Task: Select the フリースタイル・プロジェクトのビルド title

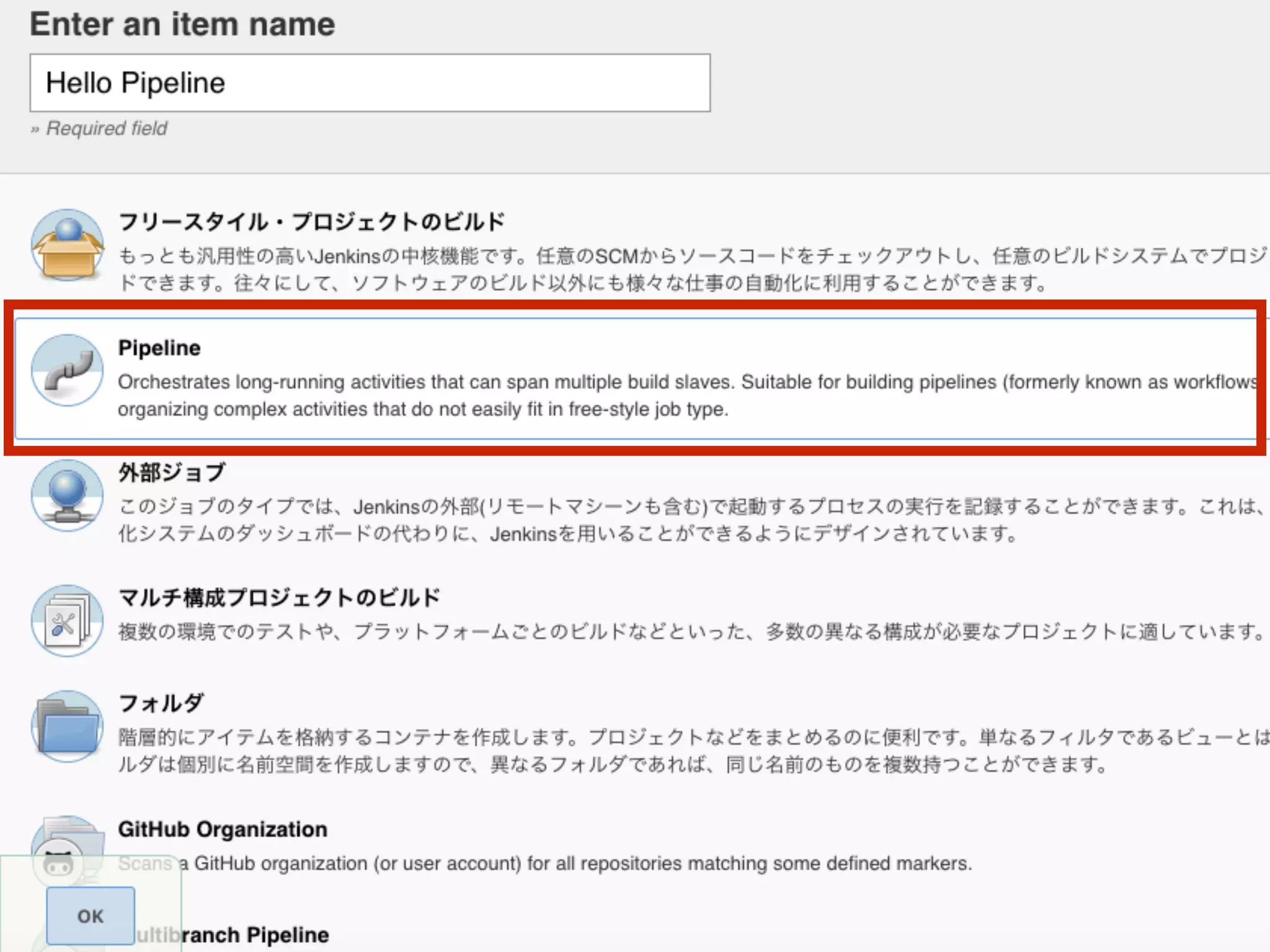Action: pyautogui.click(x=311, y=222)
